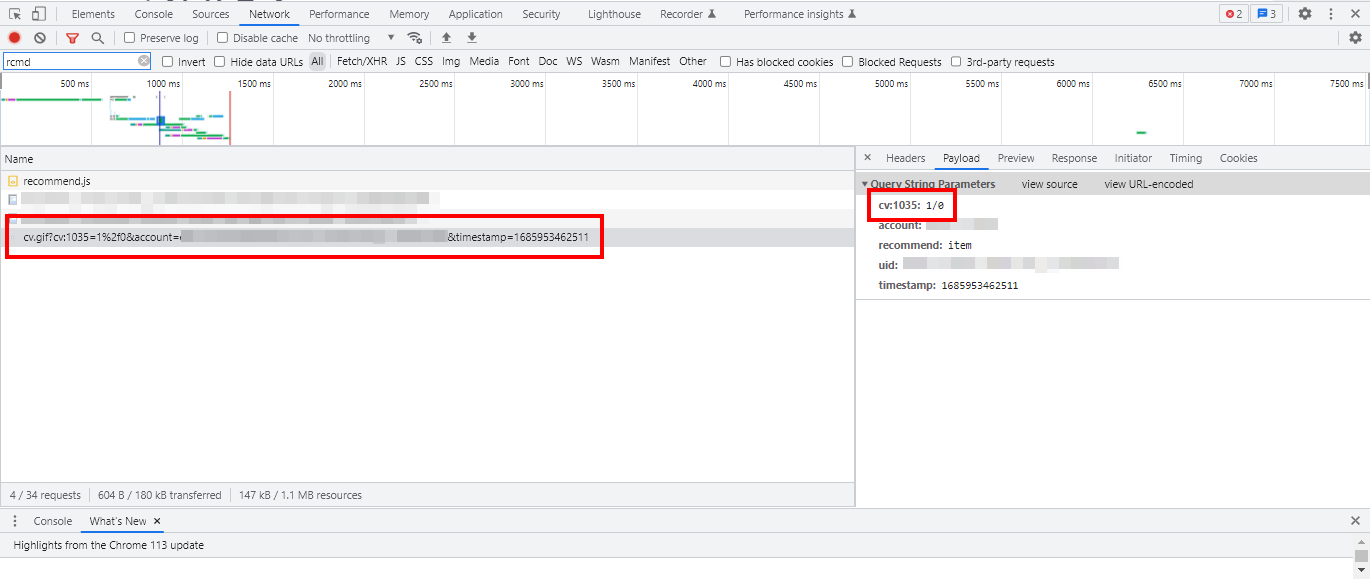This screenshot has height=579, width=1370.
Task: Open Performance insights panel
Action: (x=800, y=14)
